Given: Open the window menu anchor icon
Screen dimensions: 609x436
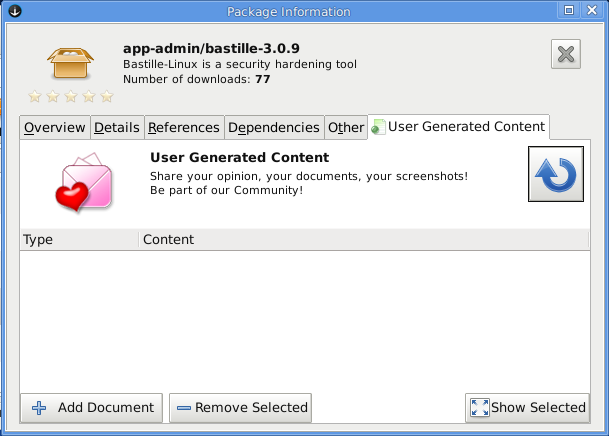Looking at the screenshot, I should (x=15, y=10).
